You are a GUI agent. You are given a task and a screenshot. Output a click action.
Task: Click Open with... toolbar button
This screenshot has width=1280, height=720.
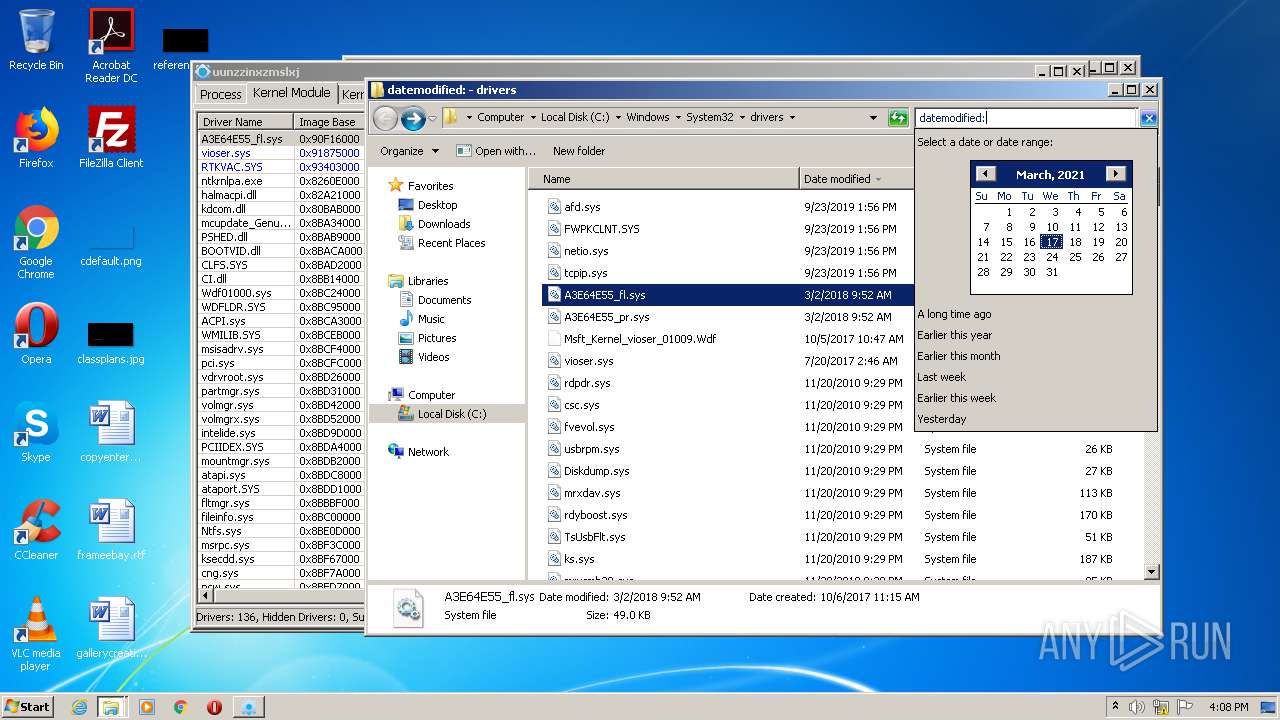[x=496, y=151]
